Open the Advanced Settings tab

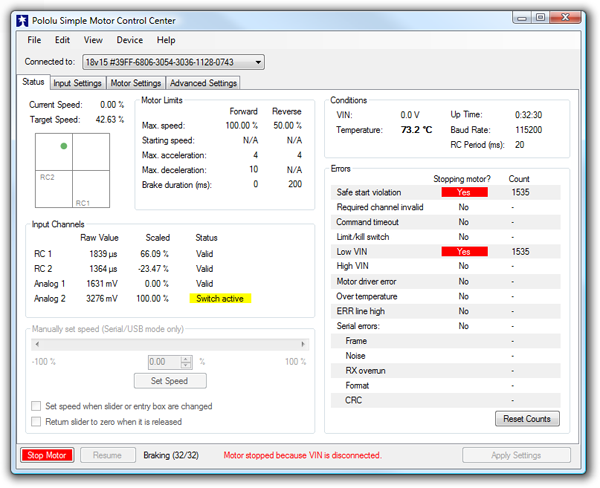[x=203, y=83]
